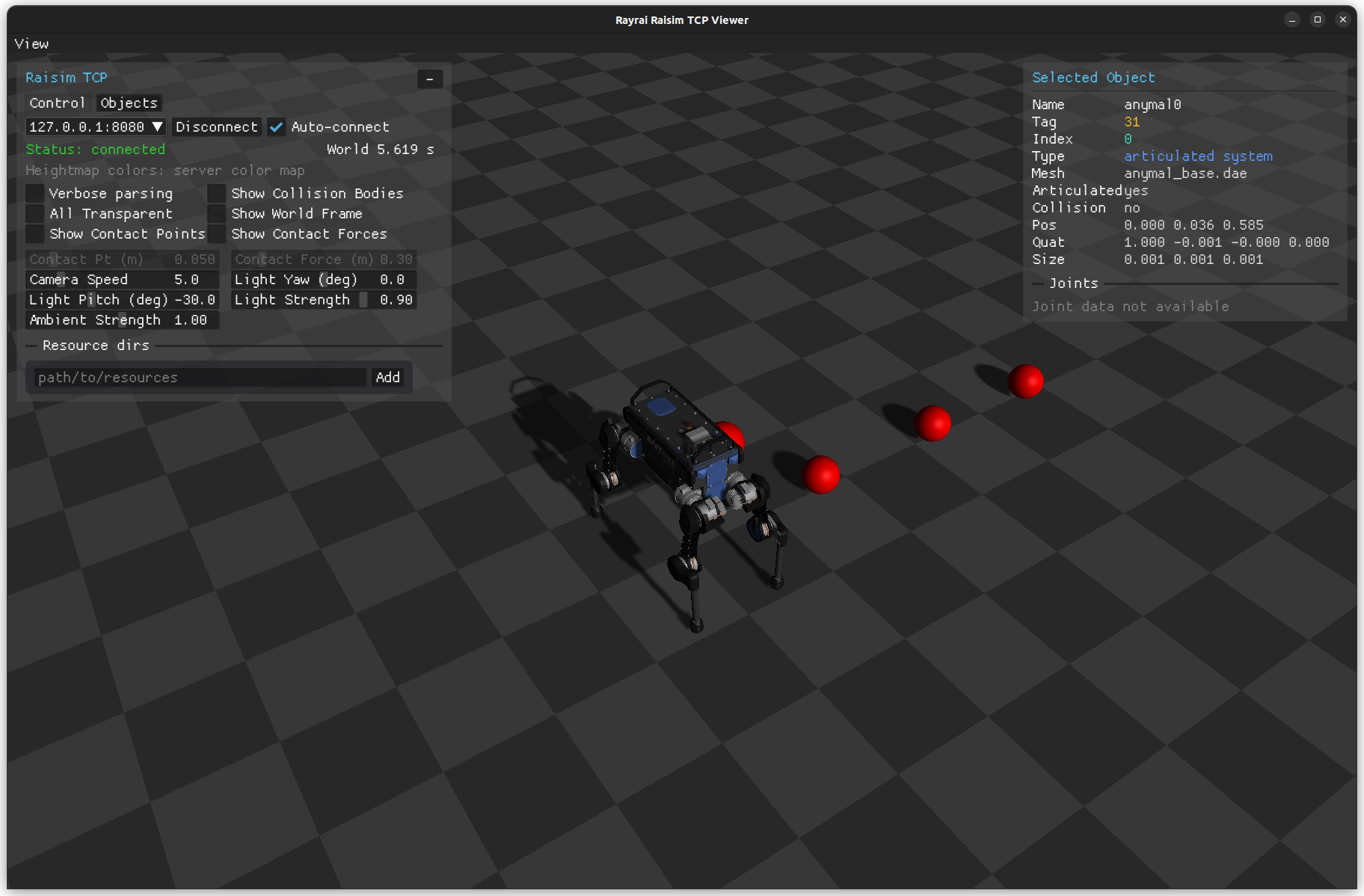
Task: Enable All Transparent rendering
Action: coord(34,213)
